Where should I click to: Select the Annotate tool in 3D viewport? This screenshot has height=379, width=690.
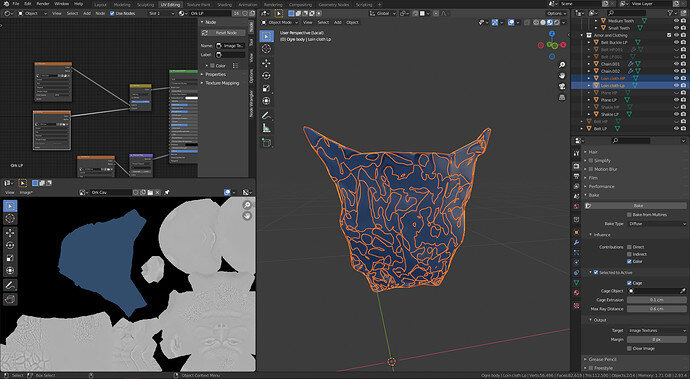point(266,115)
